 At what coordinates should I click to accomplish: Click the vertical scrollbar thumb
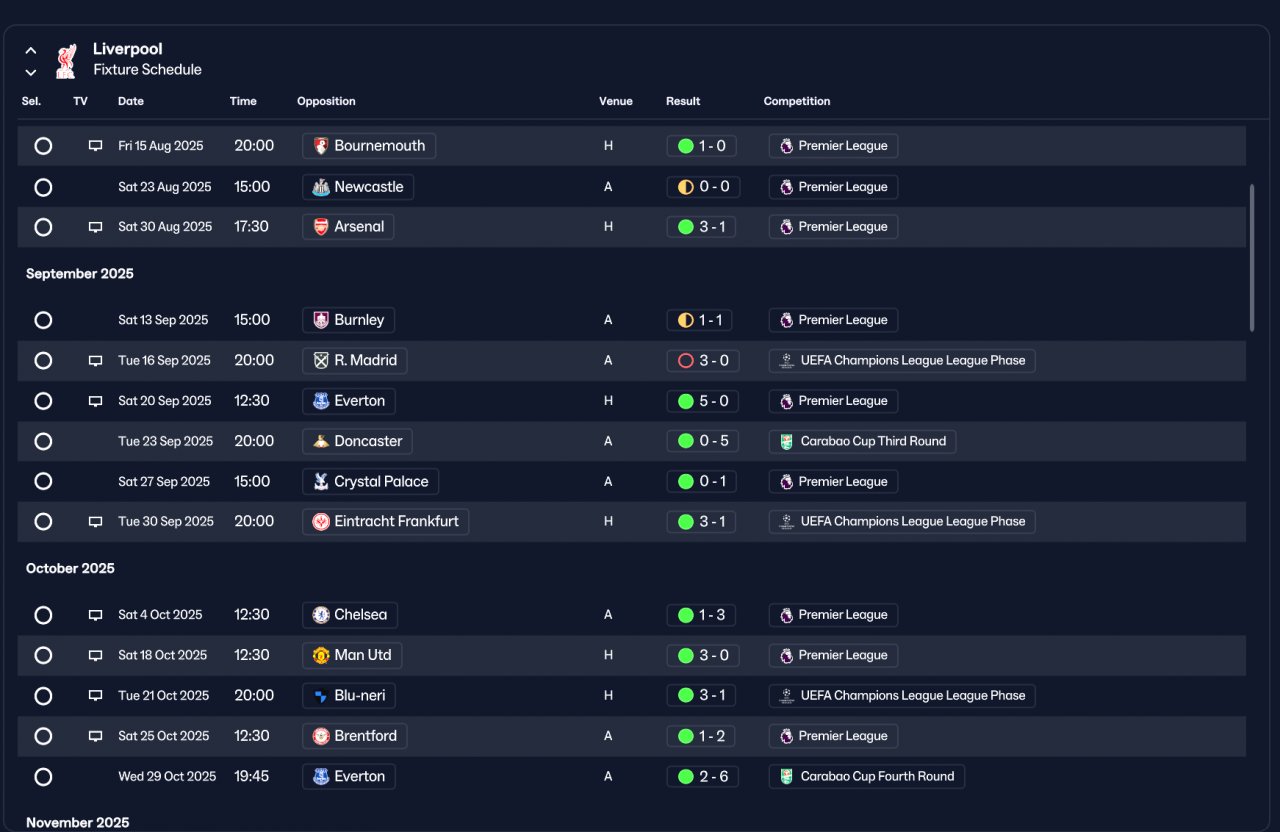[1251, 257]
